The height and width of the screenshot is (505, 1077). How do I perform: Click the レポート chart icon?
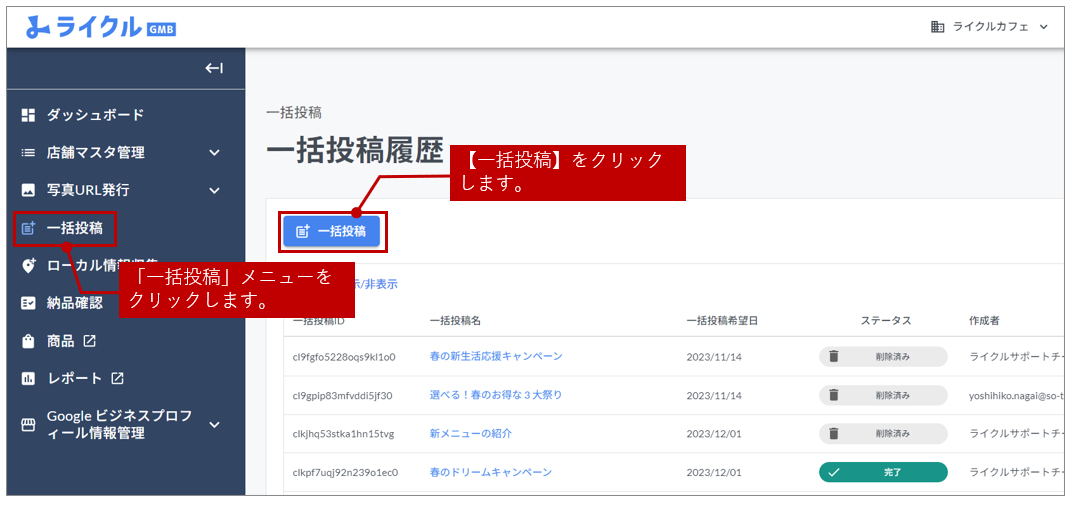(x=28, y=378)
